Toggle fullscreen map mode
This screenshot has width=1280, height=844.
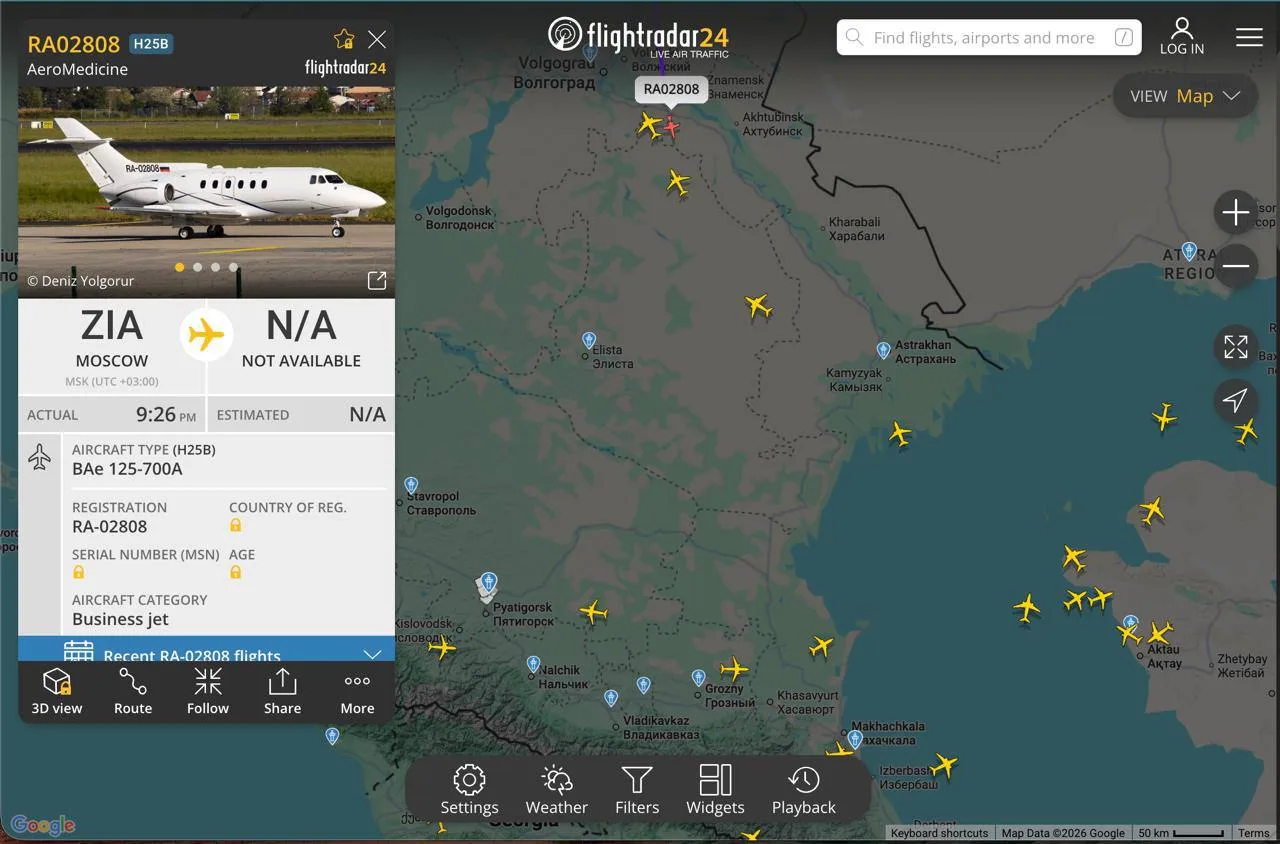click(1235, 347)
